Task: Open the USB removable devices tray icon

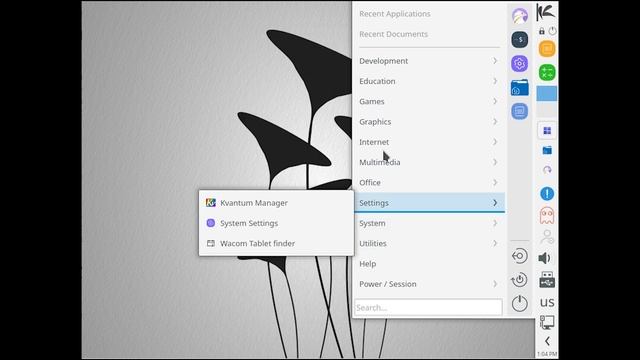Action: 547,280
